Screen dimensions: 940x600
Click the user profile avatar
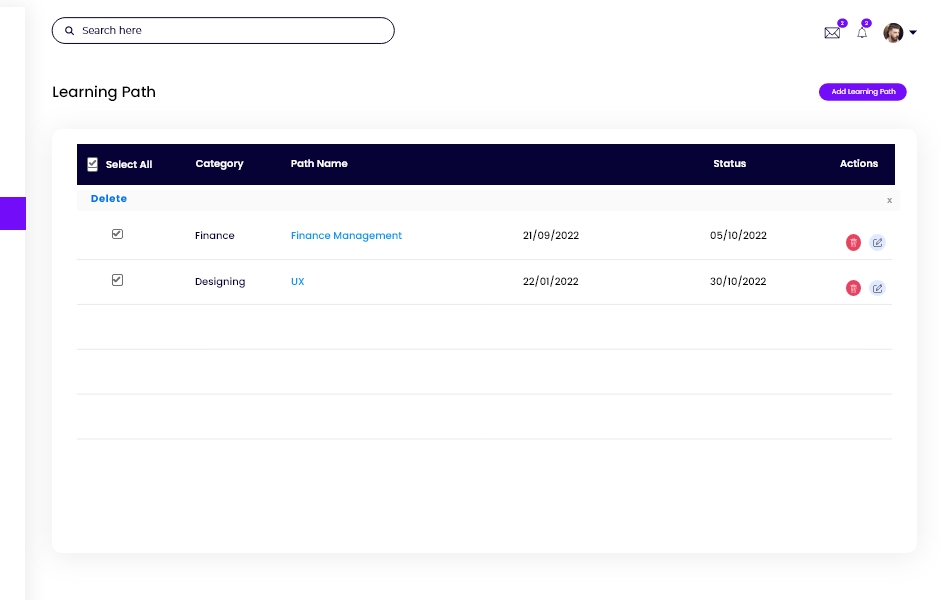pos(893,33)
